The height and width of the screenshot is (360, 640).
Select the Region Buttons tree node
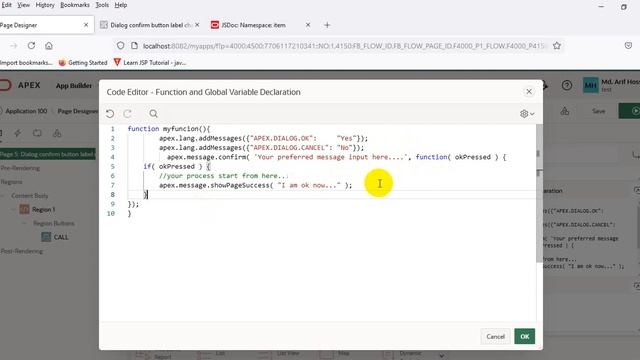[53, 223]
